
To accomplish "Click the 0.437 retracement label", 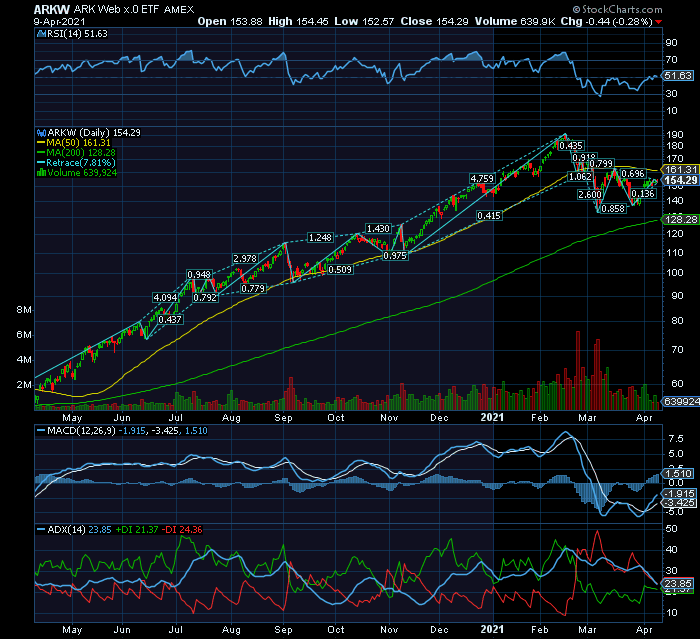I will 170,320.
